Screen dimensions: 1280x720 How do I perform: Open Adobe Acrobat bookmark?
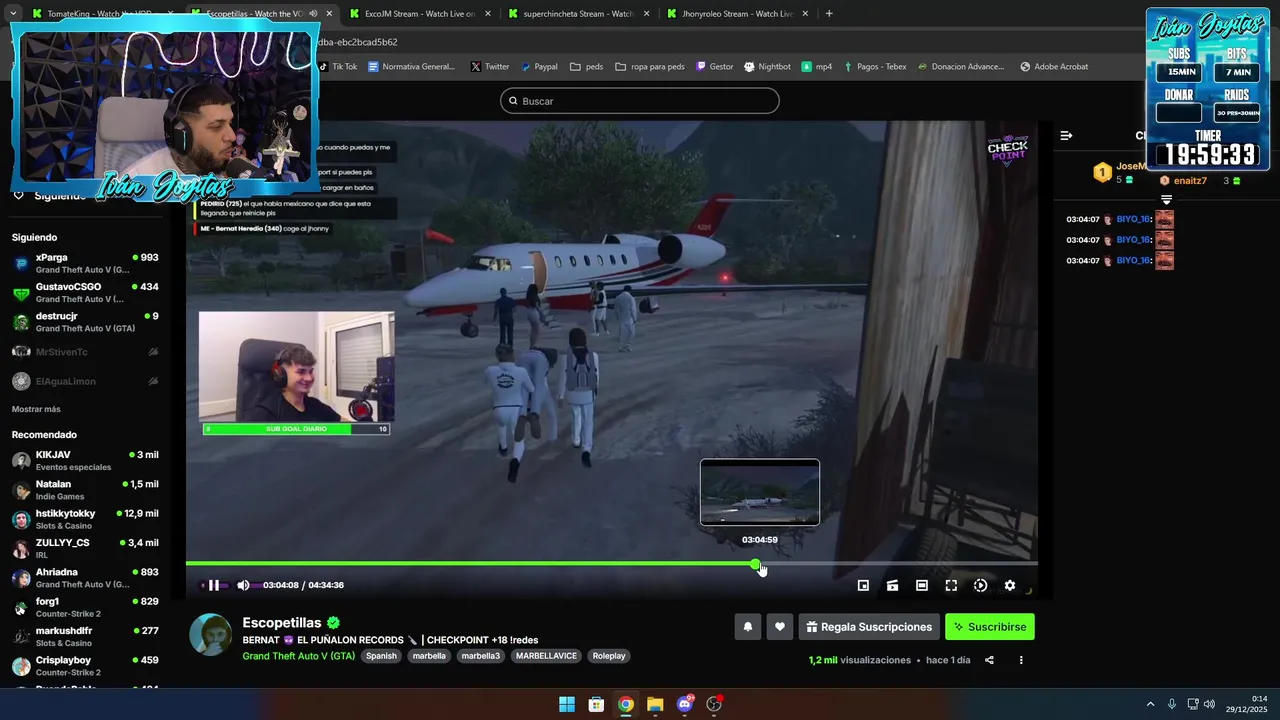(1054, 67)
